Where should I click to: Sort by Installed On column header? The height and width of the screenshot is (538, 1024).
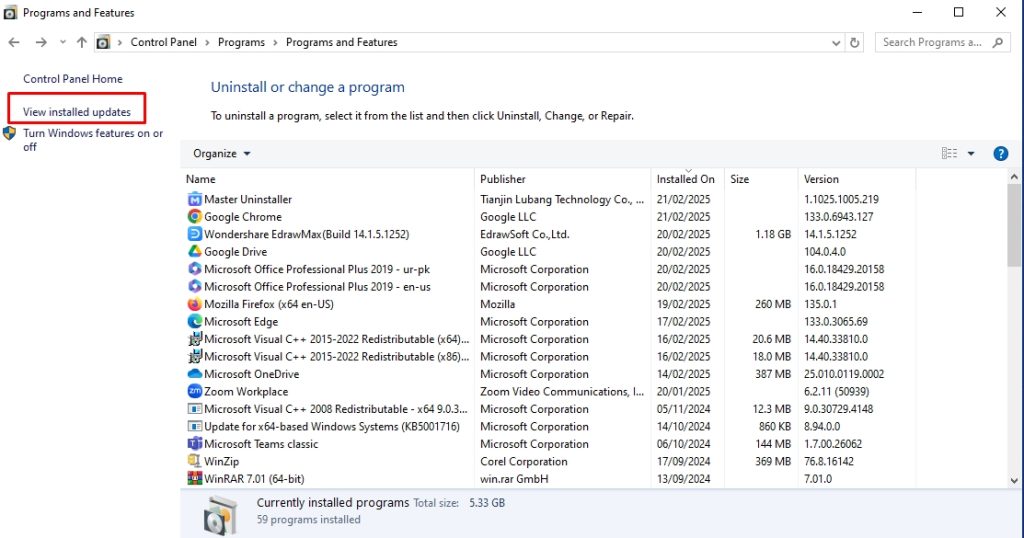click(686, 179)
